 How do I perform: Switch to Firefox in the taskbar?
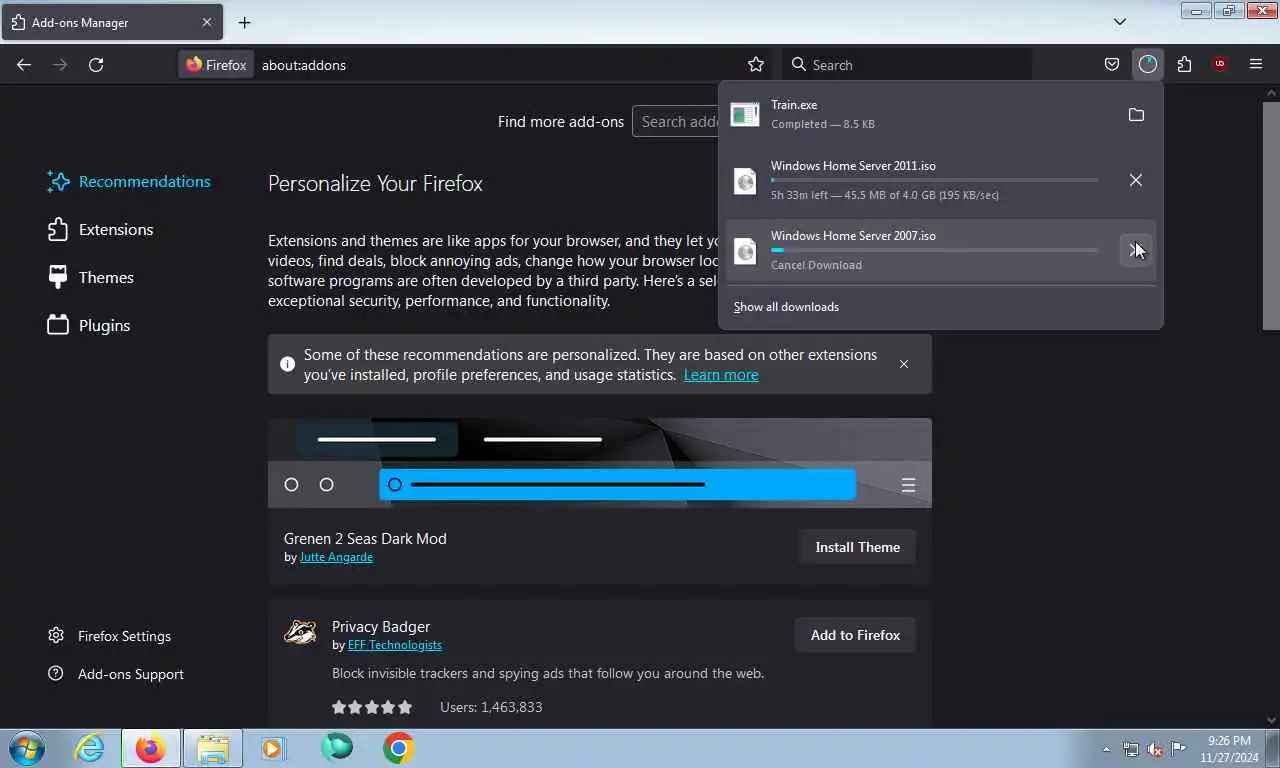point(151,748)
